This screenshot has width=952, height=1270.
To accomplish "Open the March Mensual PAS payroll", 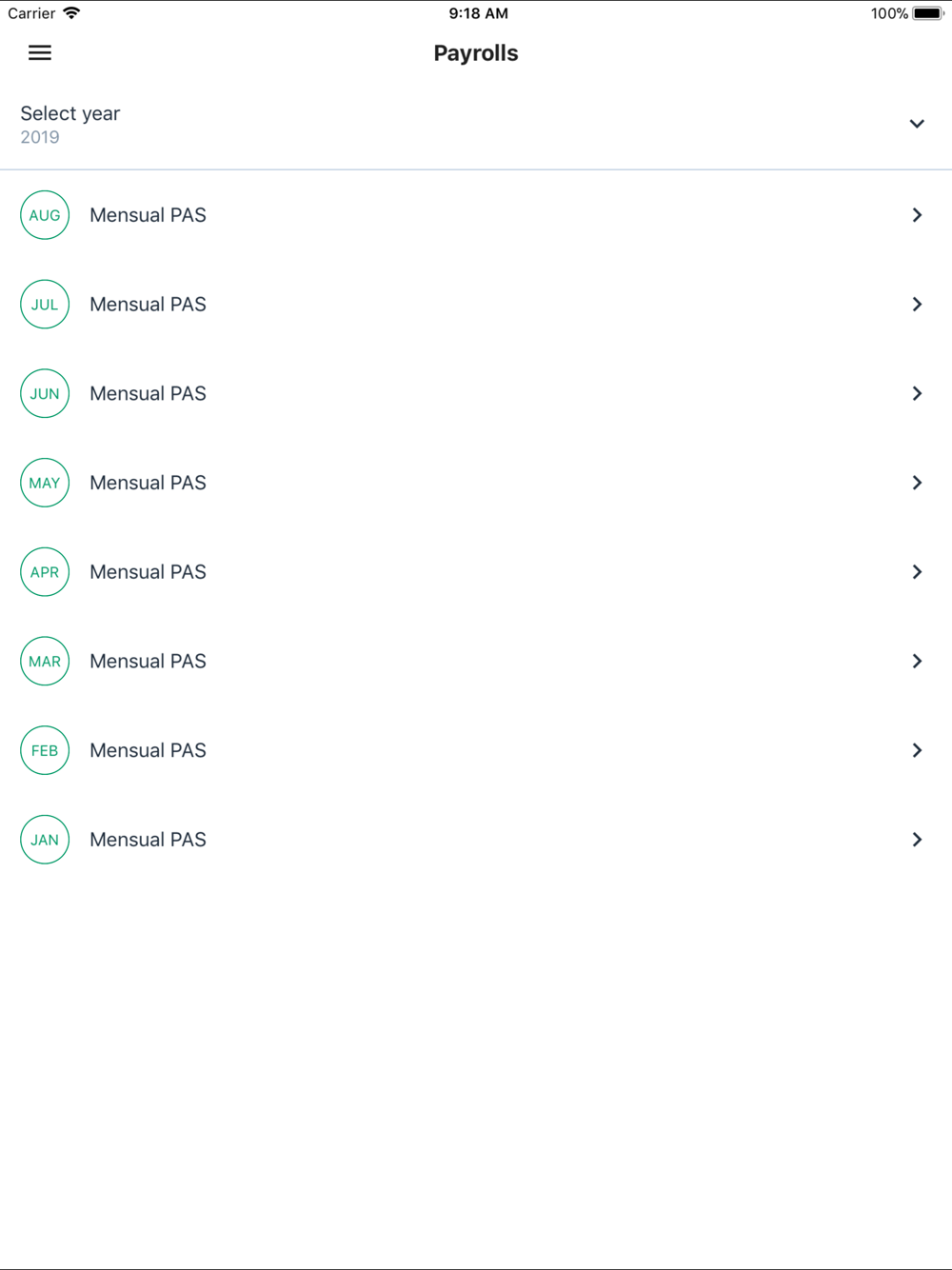I will [x=149, y=662].
